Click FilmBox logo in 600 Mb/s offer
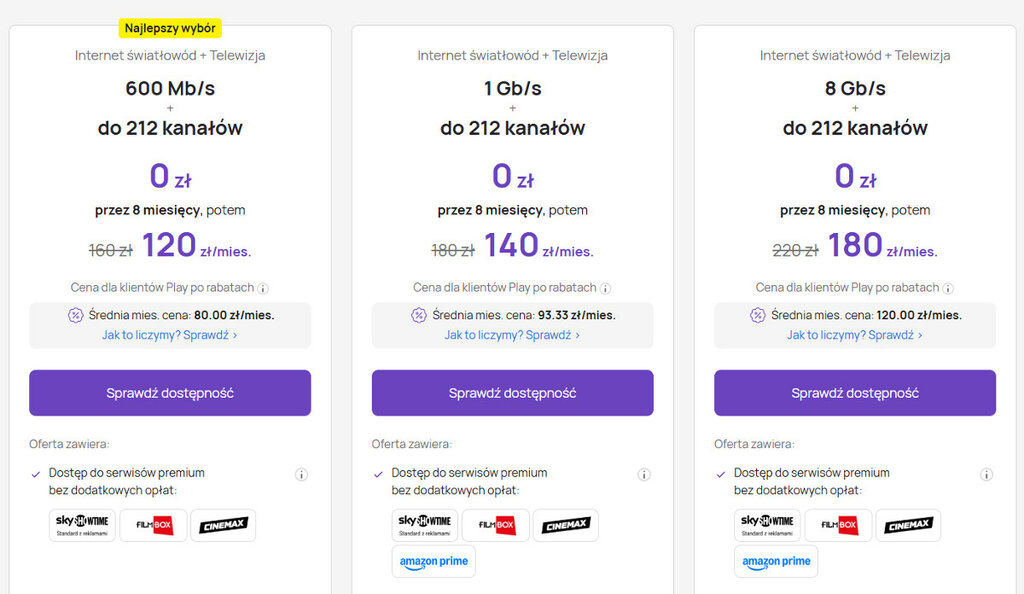Image resolution: width=1024 pixels, height=594 pixels. (153, 525)
